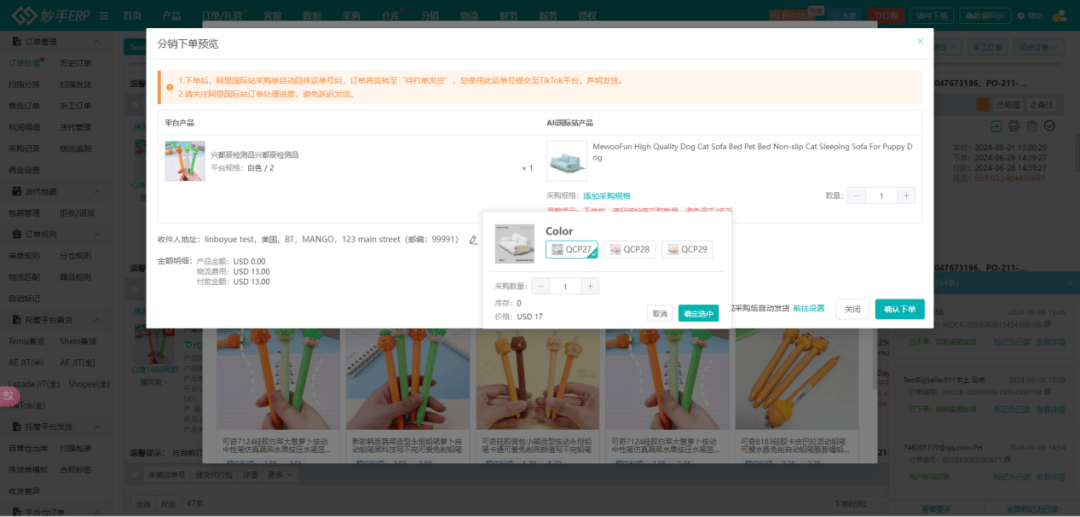Image resolution: width=1080 pixels, height=517 pixels.
Task: Choose the QCP29 color variant
Action: 688,249
